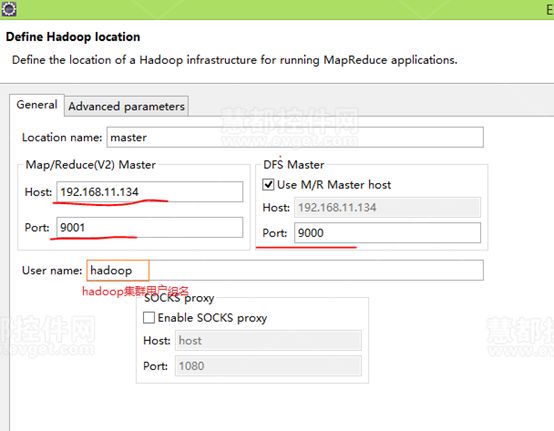Click the Define Hadoop location heading
The height and width of the screenshot is (431, 554).
tap(73, 37)
